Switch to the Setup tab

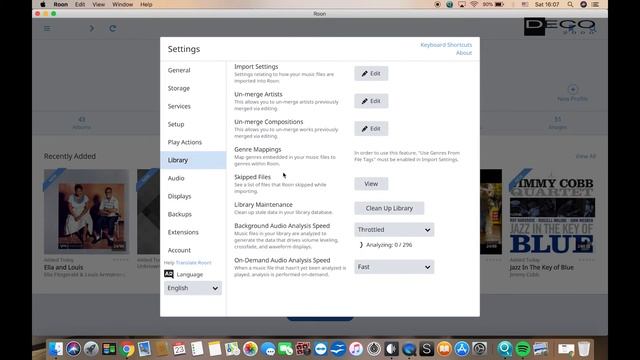193,124
